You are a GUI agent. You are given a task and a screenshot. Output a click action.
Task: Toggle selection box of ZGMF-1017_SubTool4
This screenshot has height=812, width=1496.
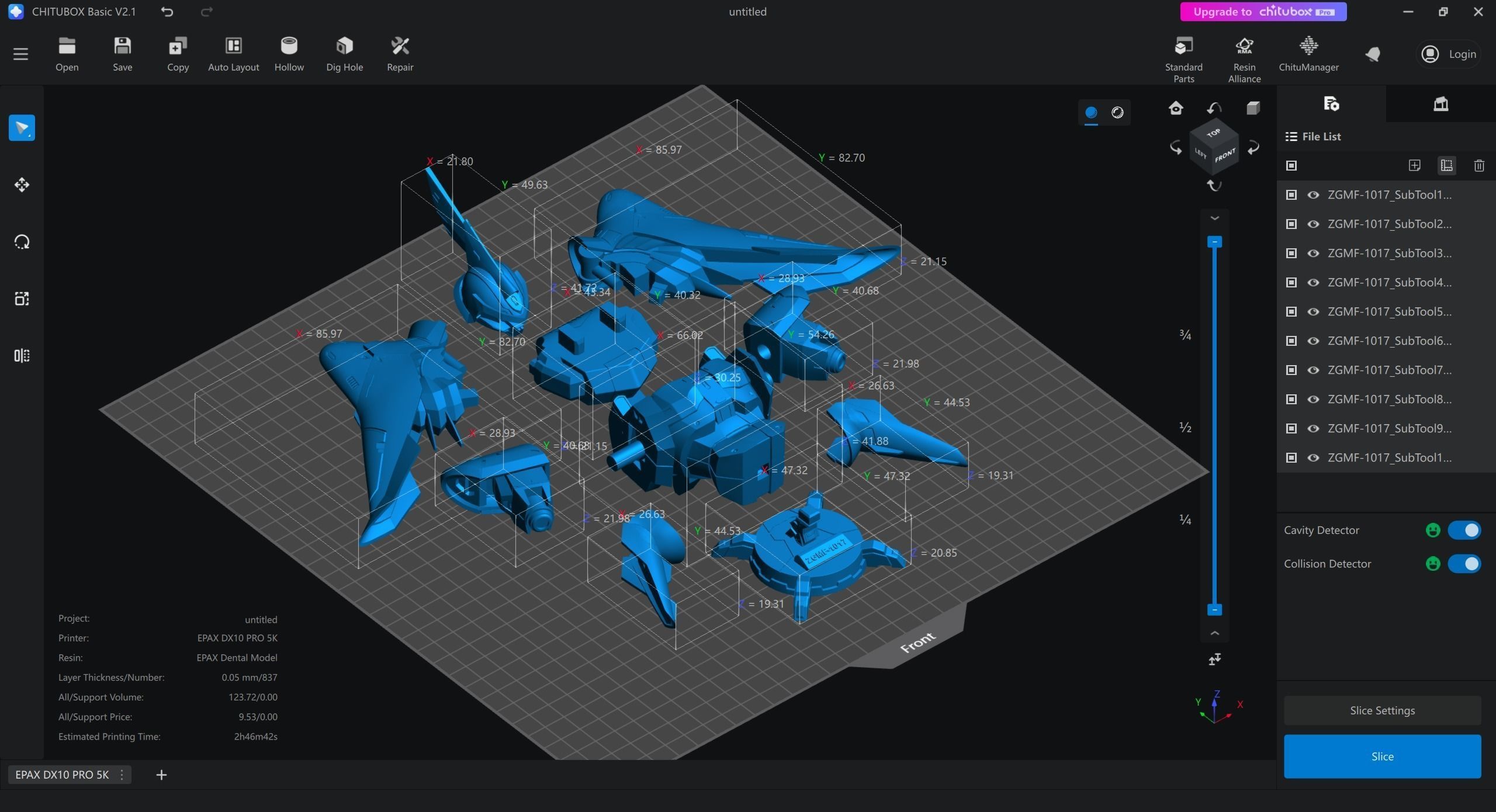tap(1291, 282)
